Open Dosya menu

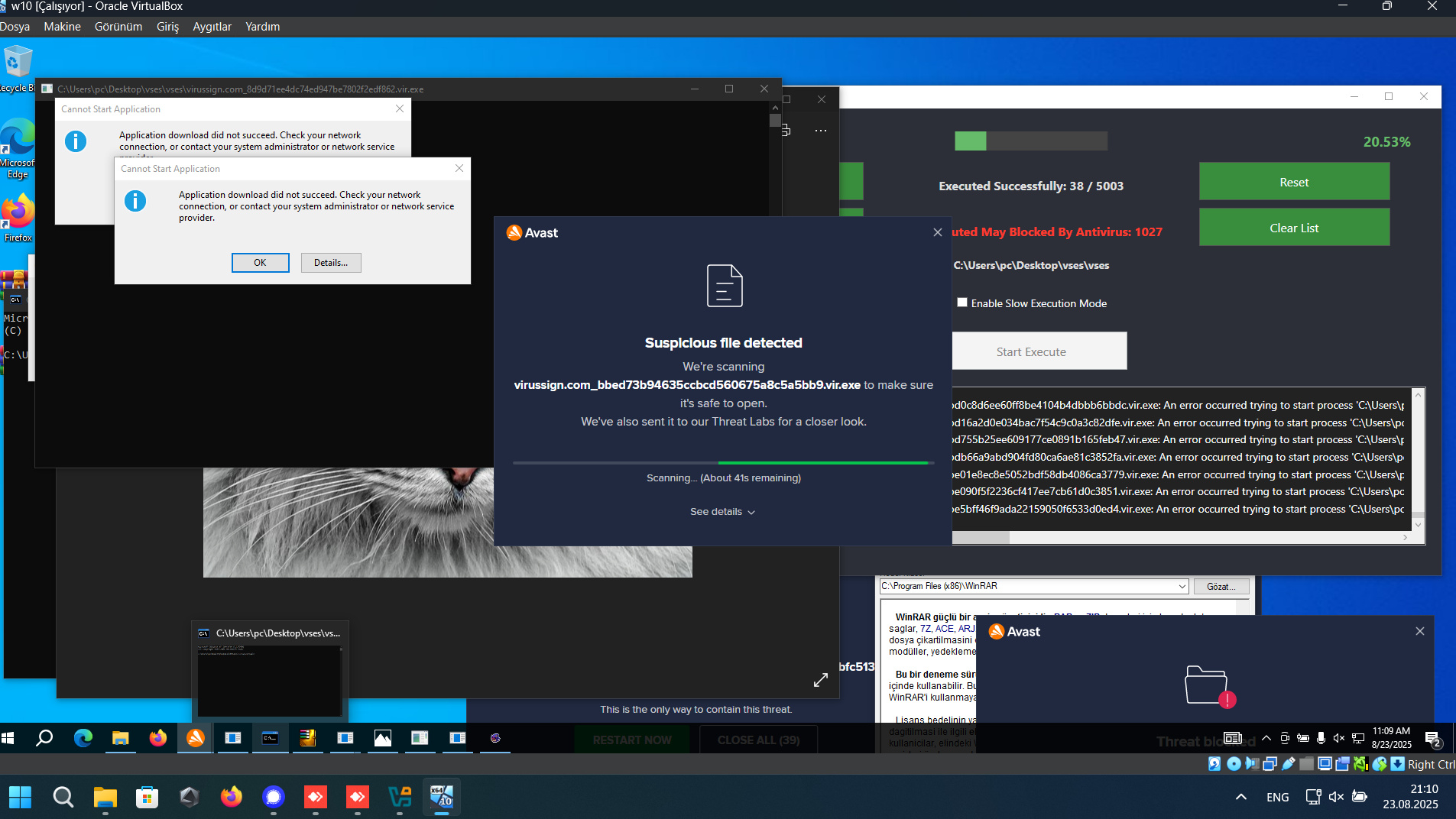(x=15, y=27)
